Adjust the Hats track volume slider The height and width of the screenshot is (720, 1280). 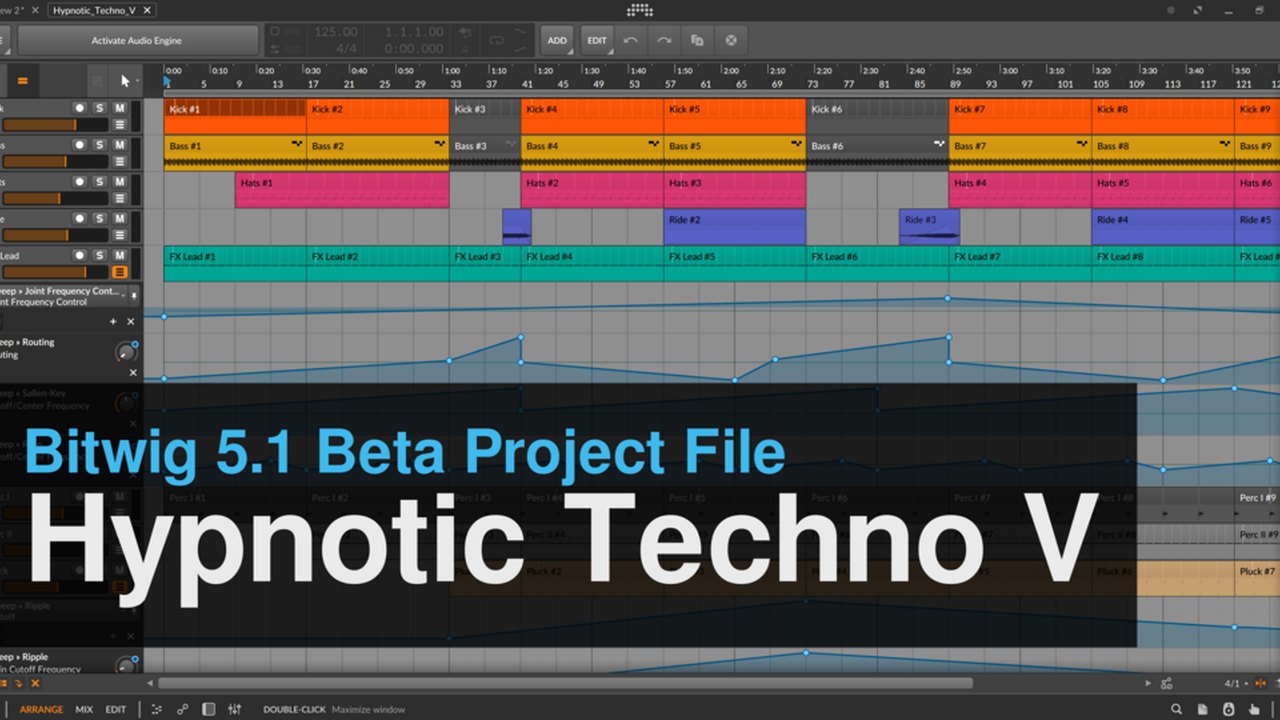point(55,198)
